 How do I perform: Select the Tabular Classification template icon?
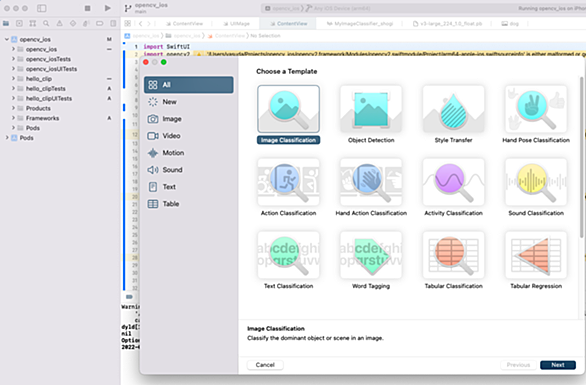coord(453,255)
